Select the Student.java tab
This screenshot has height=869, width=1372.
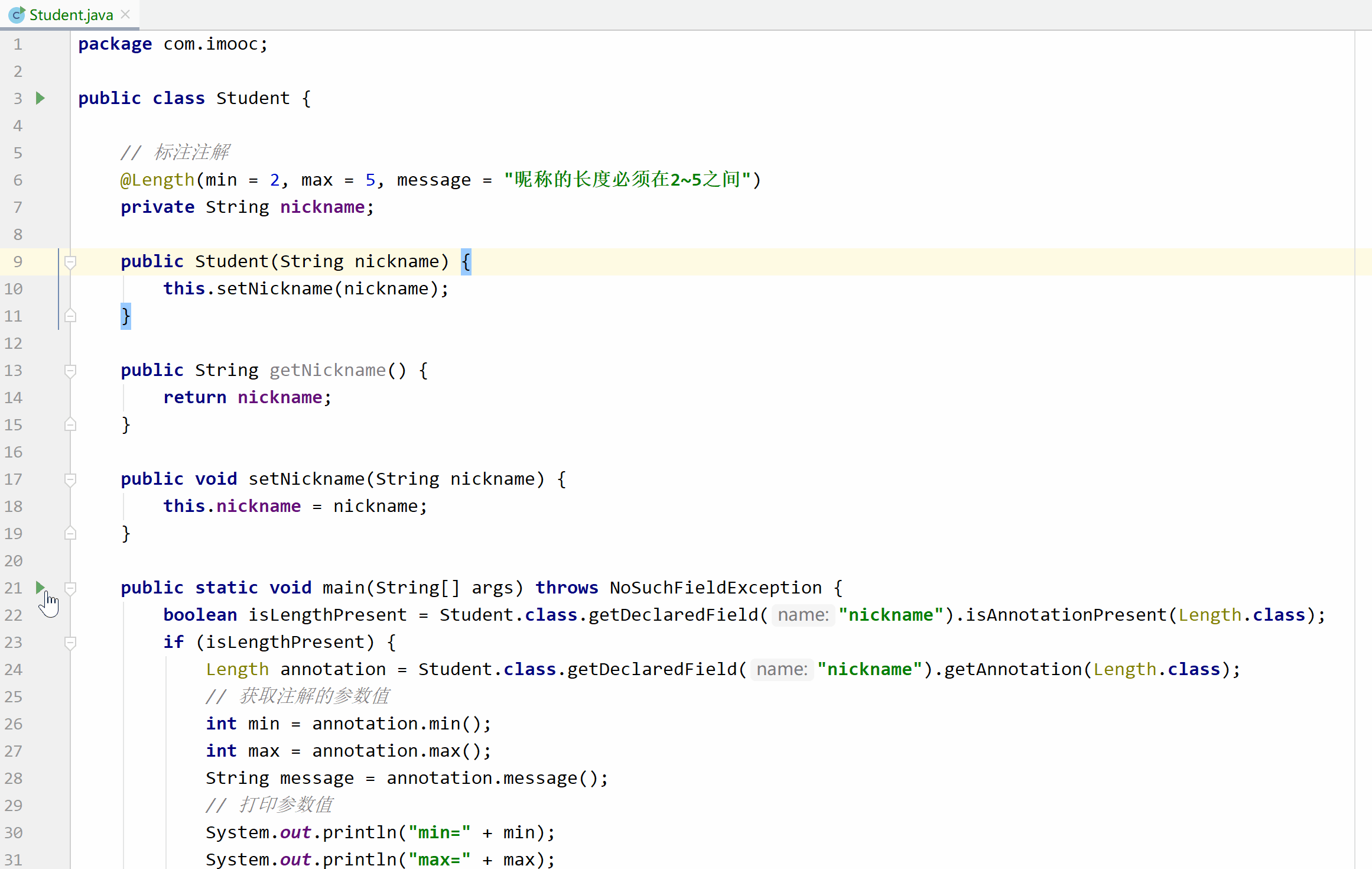coord(71,15)
